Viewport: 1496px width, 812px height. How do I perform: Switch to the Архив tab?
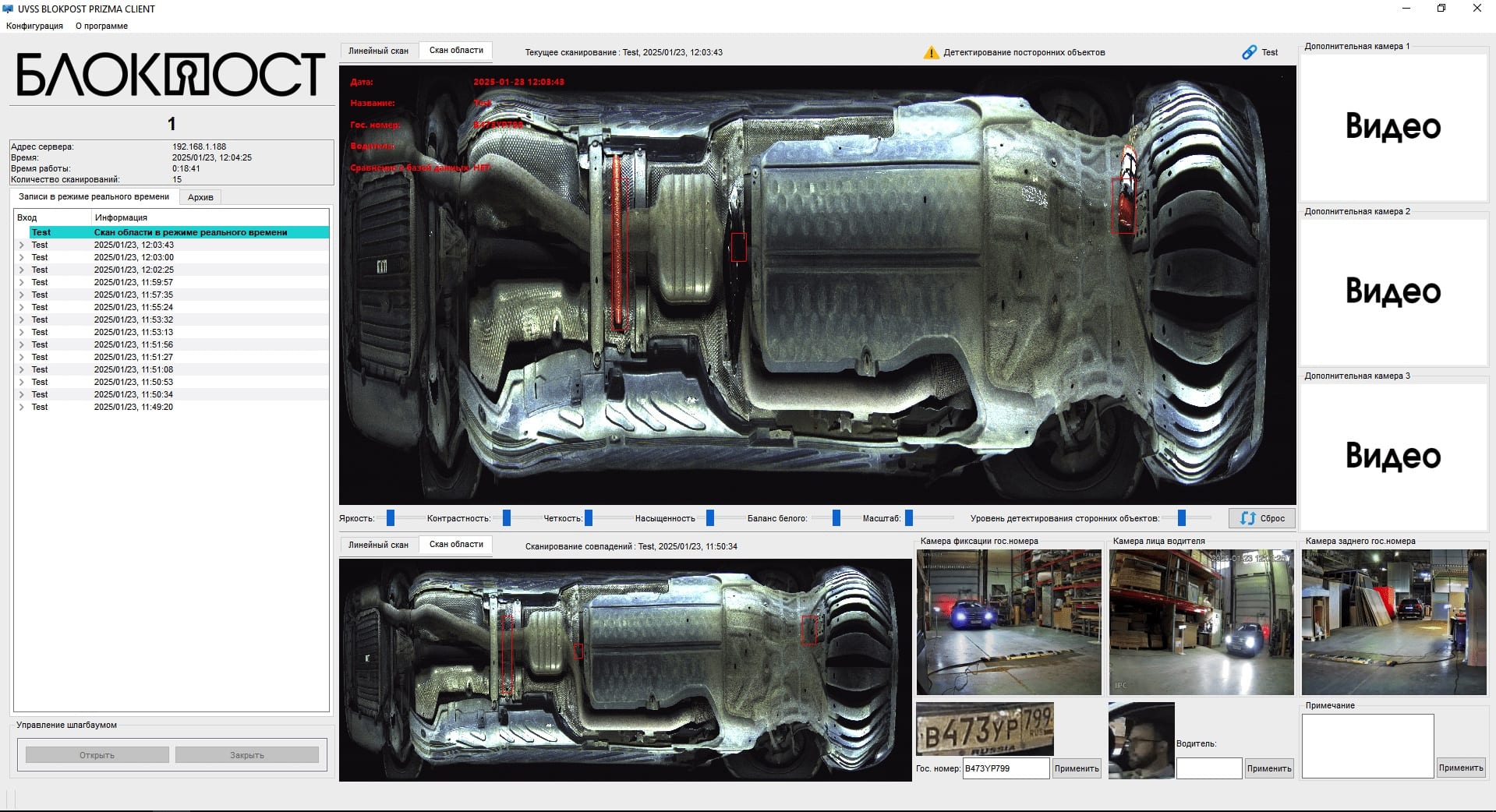point(200,197)
